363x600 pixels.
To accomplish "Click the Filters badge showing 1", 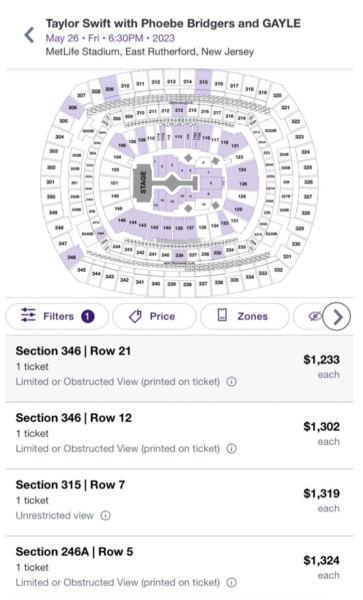I will (x=88, y=316).
